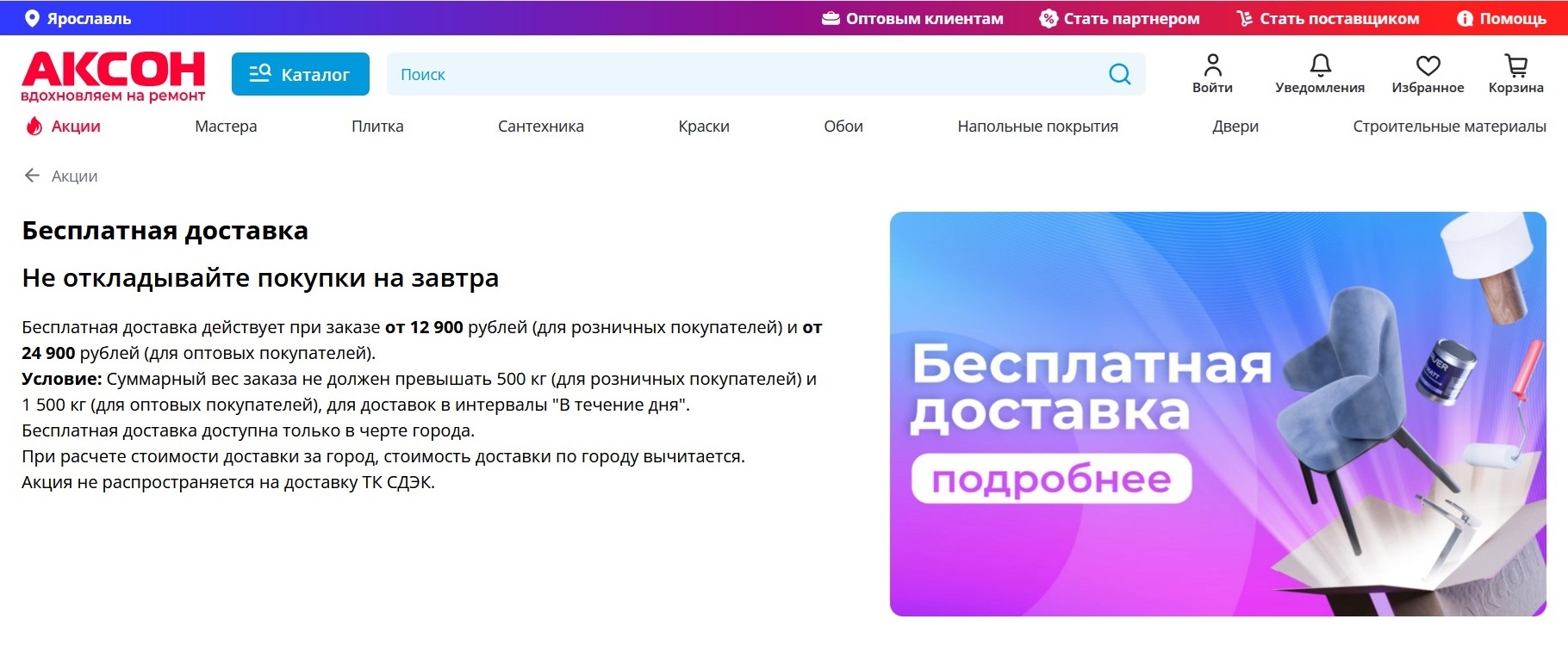Click the location pin icon near Ярославль

click(x=32, y=18)
